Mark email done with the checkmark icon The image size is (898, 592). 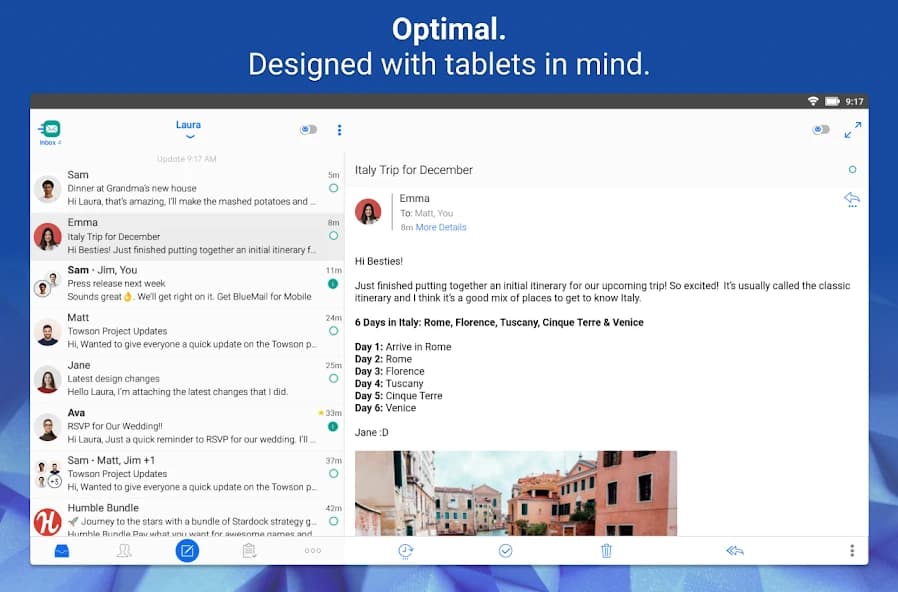pyautogui.click(x=506, y=551)
